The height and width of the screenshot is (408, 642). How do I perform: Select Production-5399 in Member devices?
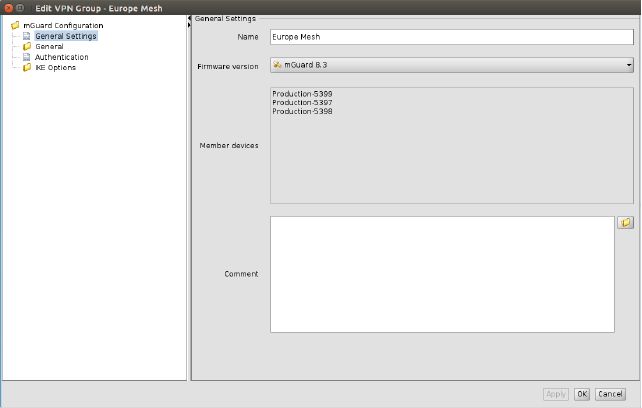click(302, 94)
